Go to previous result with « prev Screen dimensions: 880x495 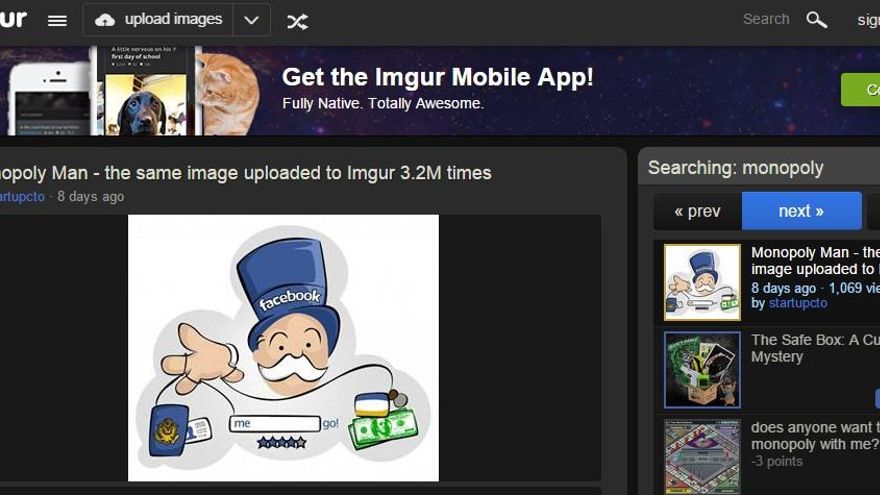click(697, 211)
